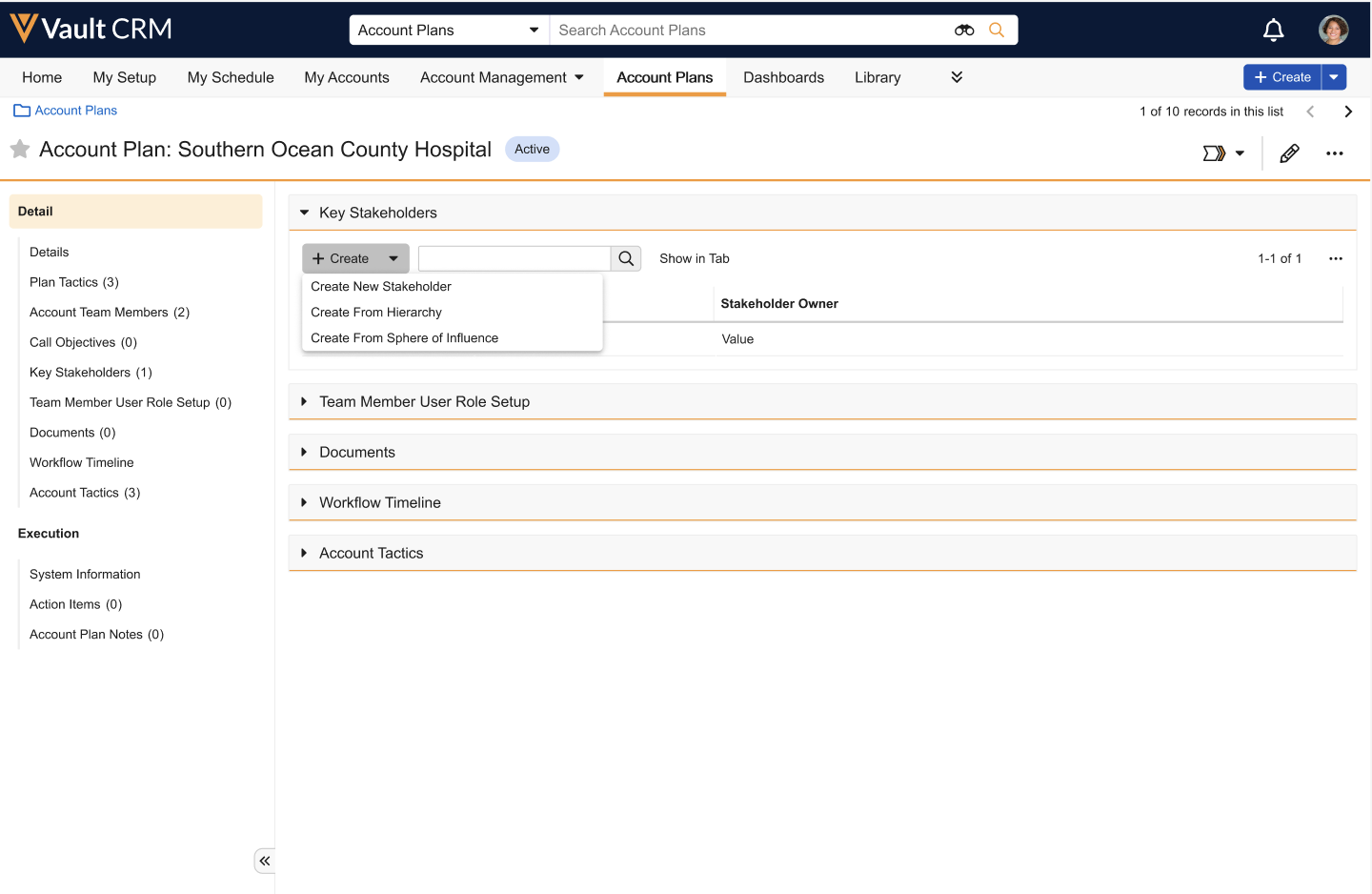Expand the Account Tactics section

305,553
